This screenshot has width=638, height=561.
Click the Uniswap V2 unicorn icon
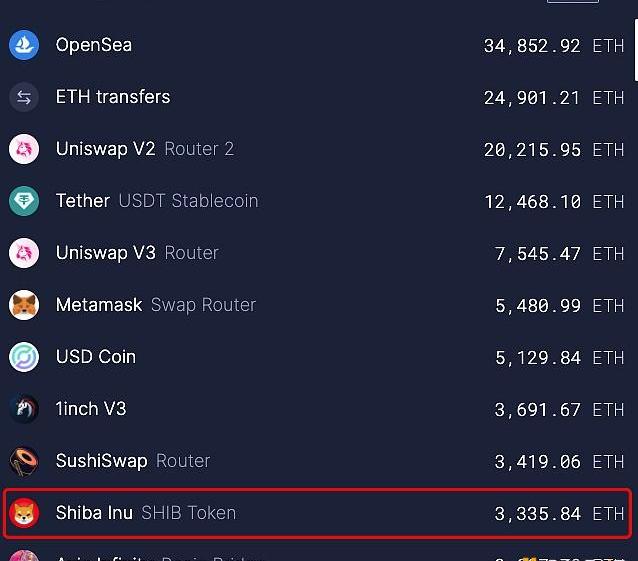pos(24,149)
